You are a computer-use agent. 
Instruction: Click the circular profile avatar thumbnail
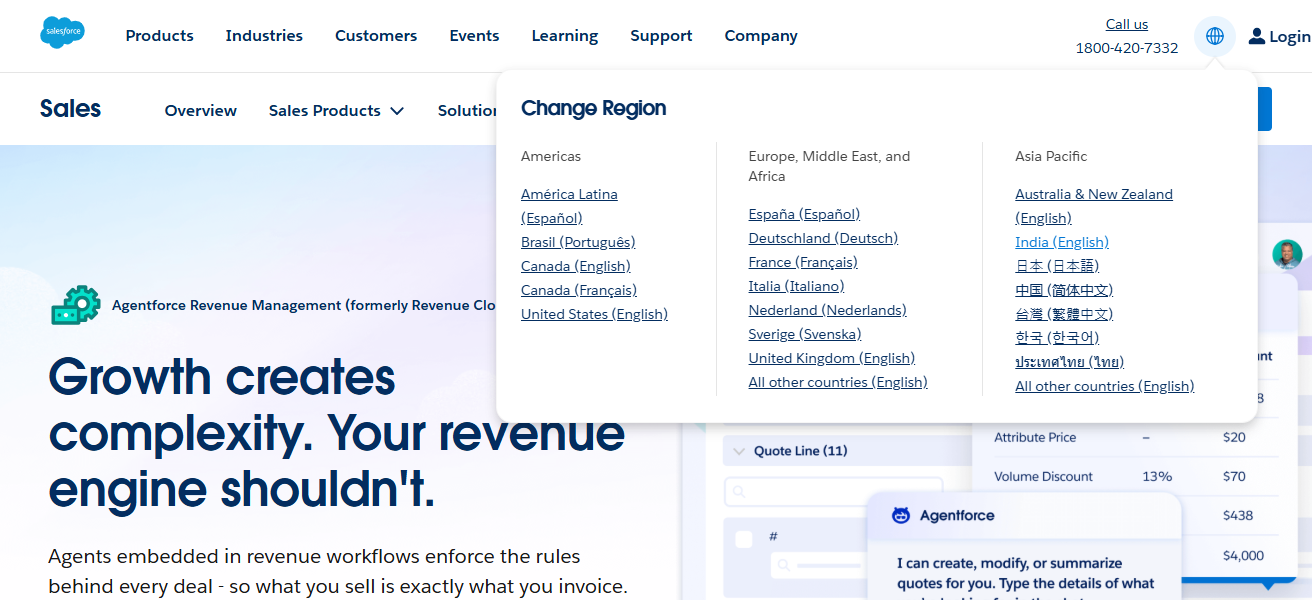(x=1287, y=255)
